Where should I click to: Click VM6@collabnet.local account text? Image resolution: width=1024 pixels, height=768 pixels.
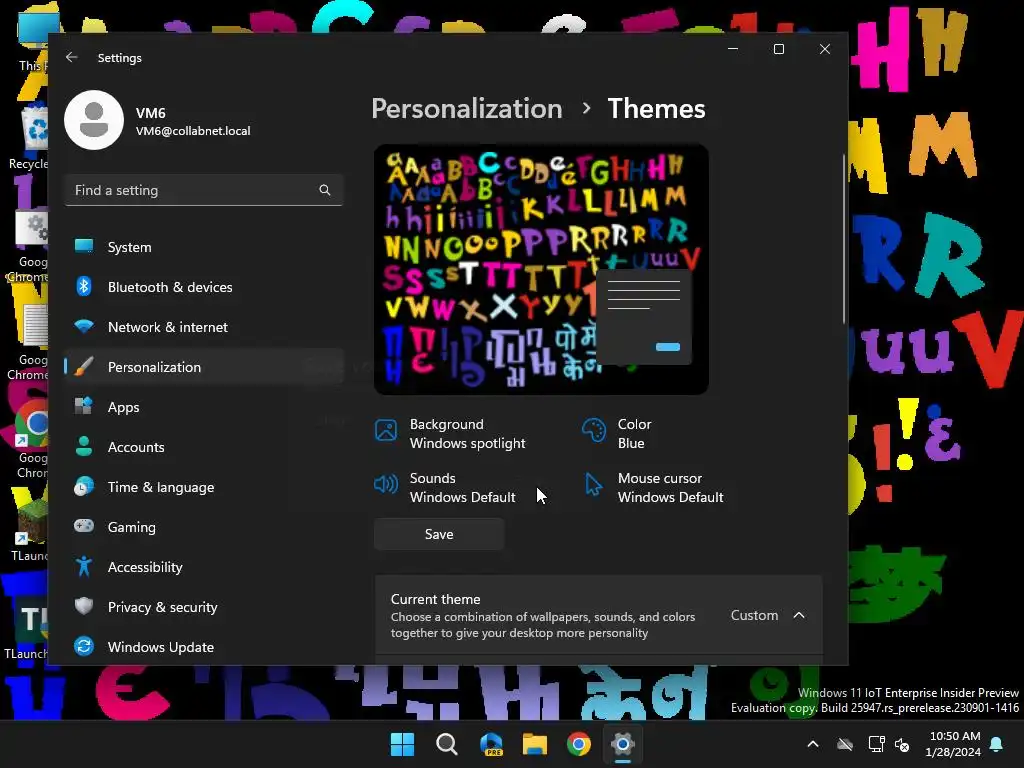(193, 131)
